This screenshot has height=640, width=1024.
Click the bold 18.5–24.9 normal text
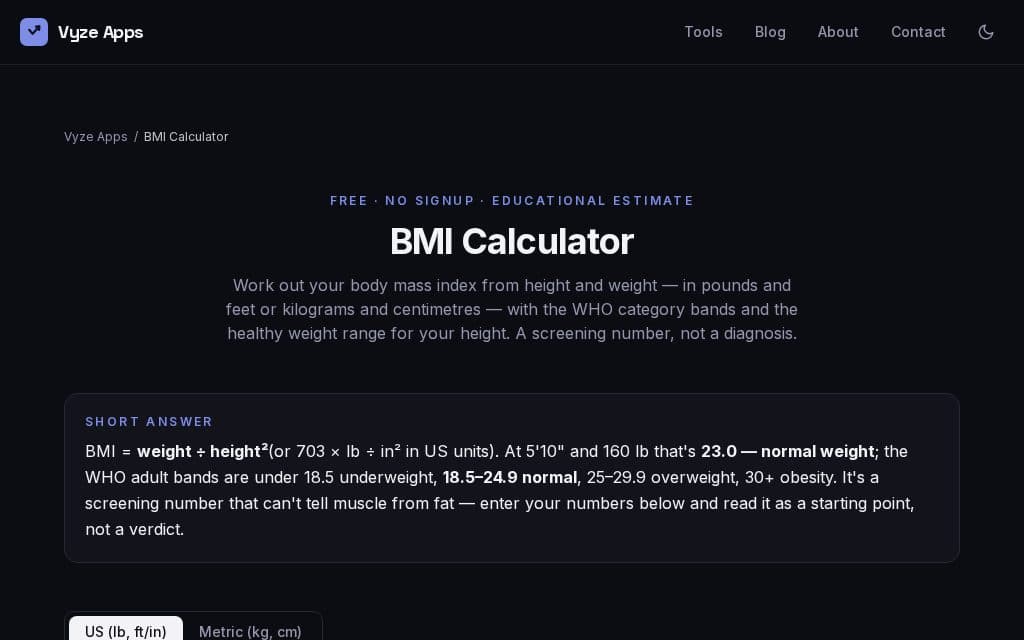click(511, 477)
